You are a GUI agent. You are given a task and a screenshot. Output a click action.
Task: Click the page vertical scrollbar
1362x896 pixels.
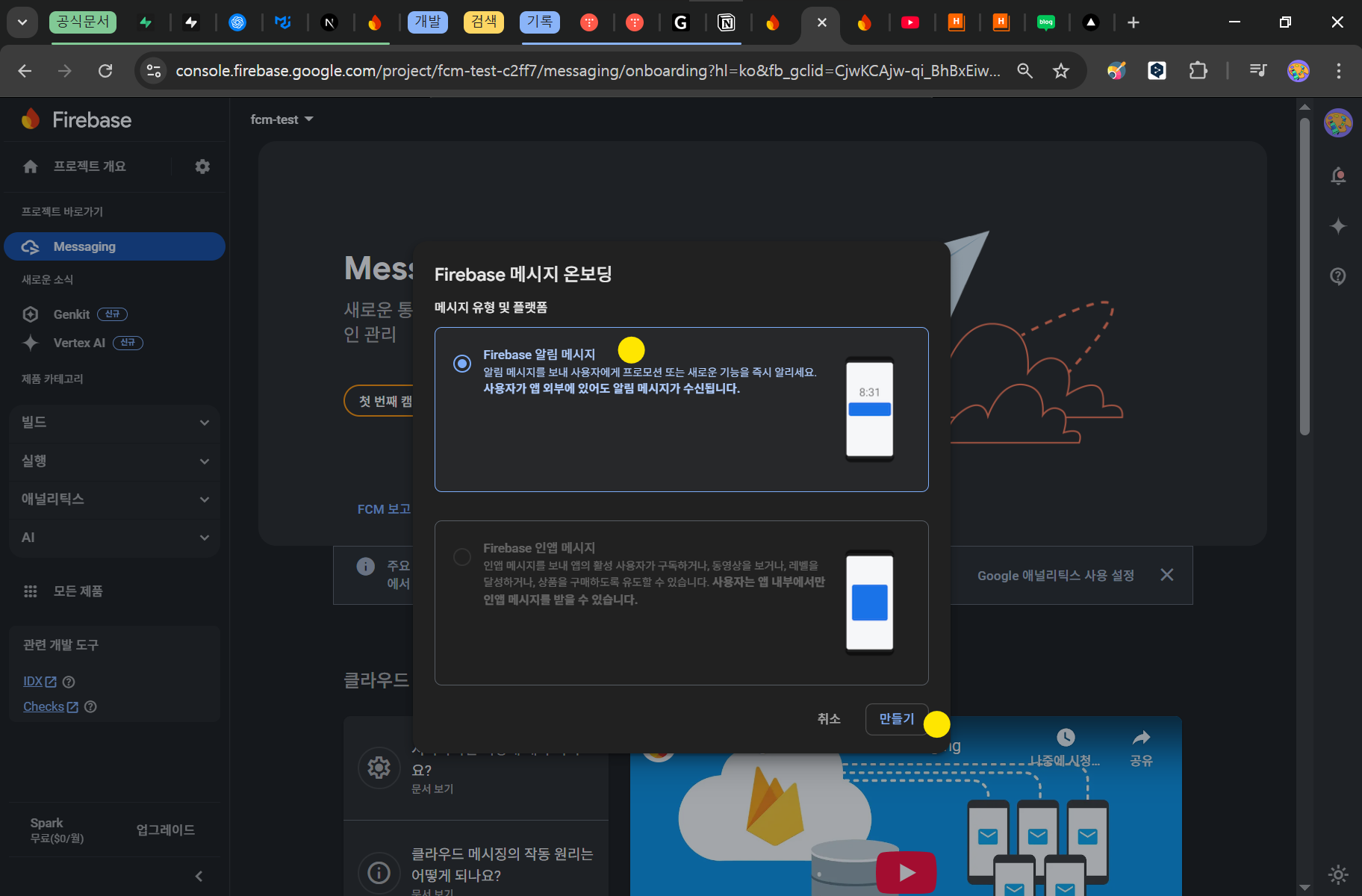(1305, 276)
